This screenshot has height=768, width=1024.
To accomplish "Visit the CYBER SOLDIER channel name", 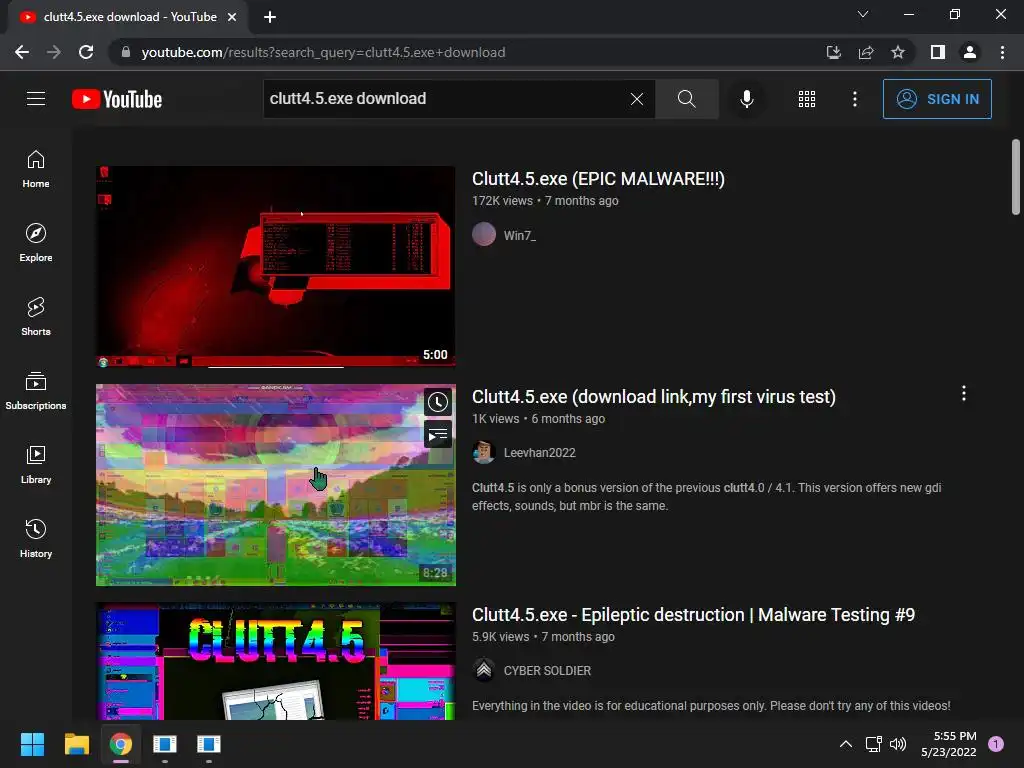I will coord(547,671).
